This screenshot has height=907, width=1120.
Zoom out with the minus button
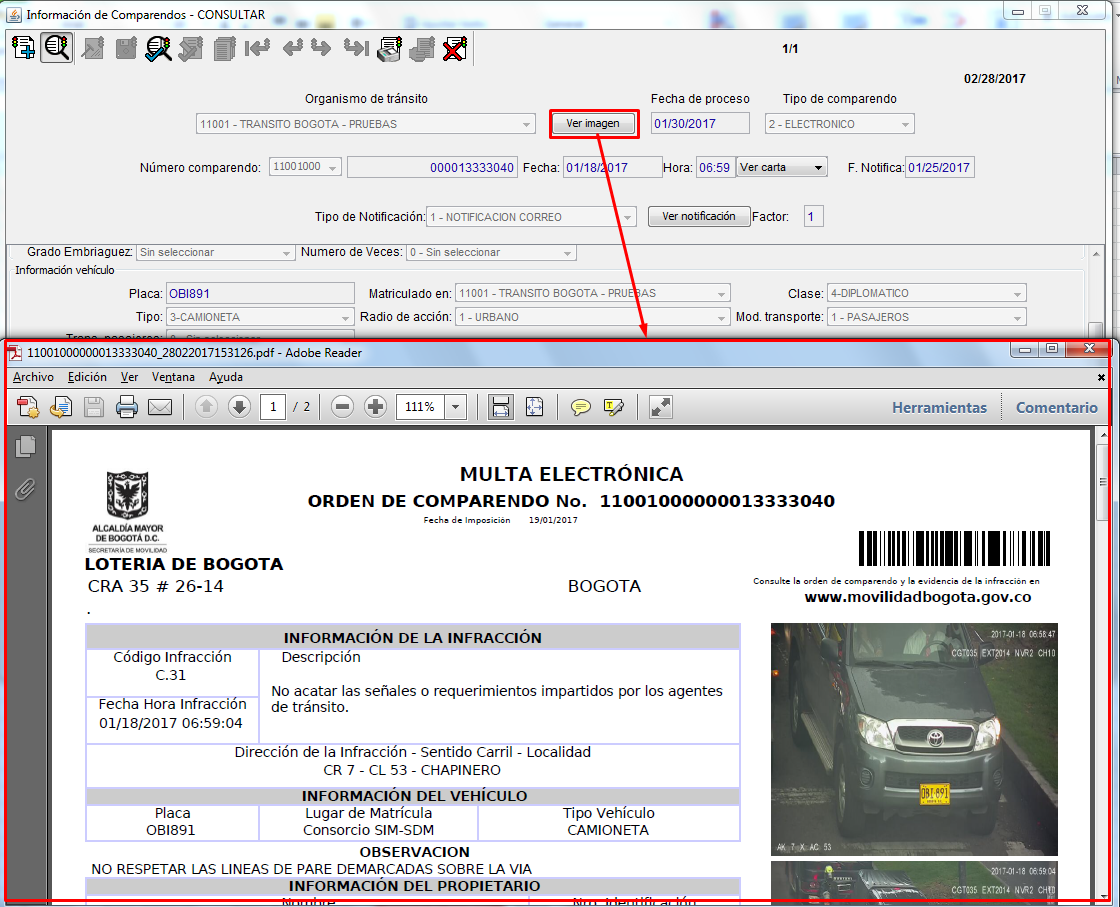pyautogui.click(x=343, y=407)
